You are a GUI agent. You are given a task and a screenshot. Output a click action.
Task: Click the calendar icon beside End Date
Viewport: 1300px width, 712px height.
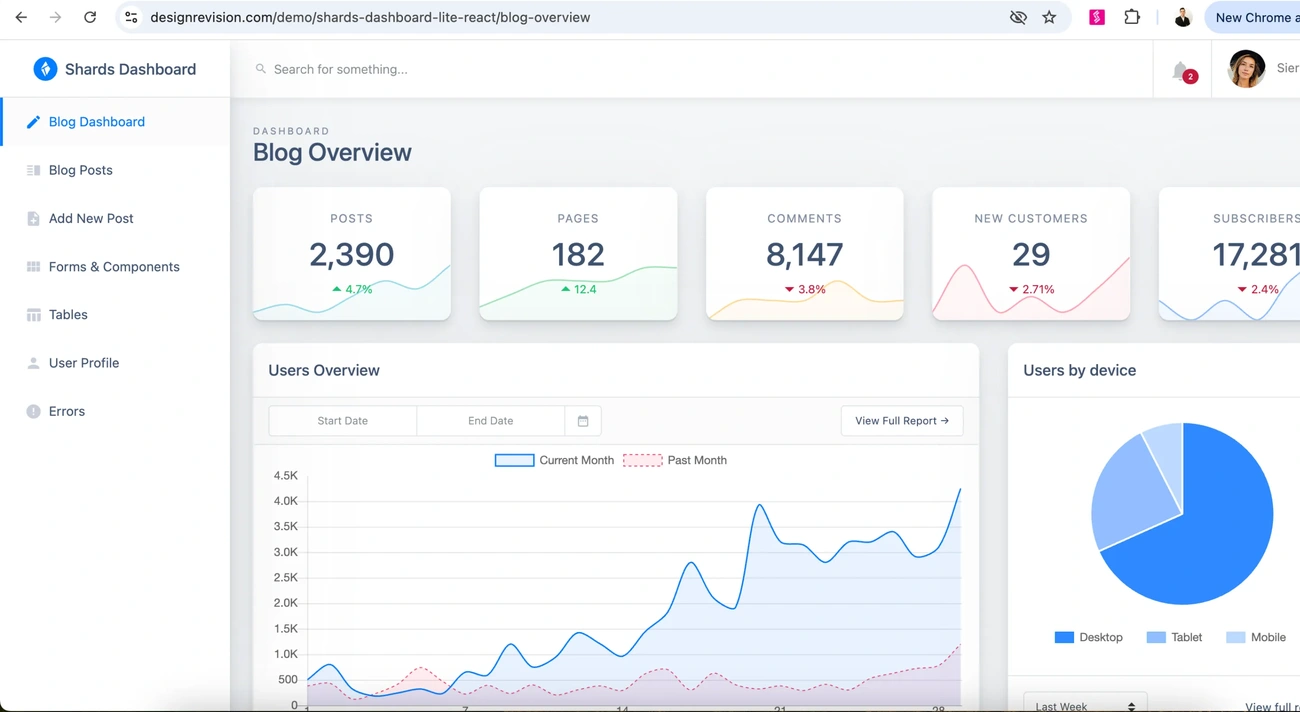[583, 421]
